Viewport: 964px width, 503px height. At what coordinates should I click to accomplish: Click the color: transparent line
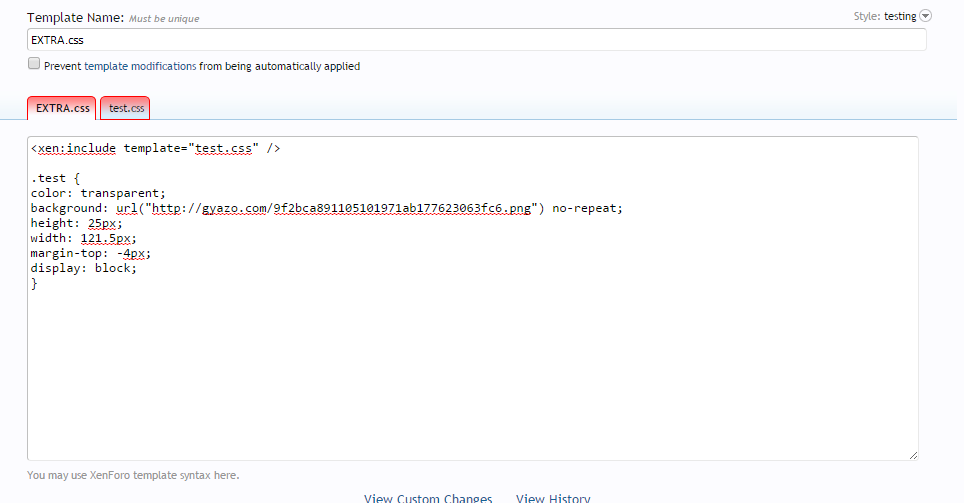(98, 194)
